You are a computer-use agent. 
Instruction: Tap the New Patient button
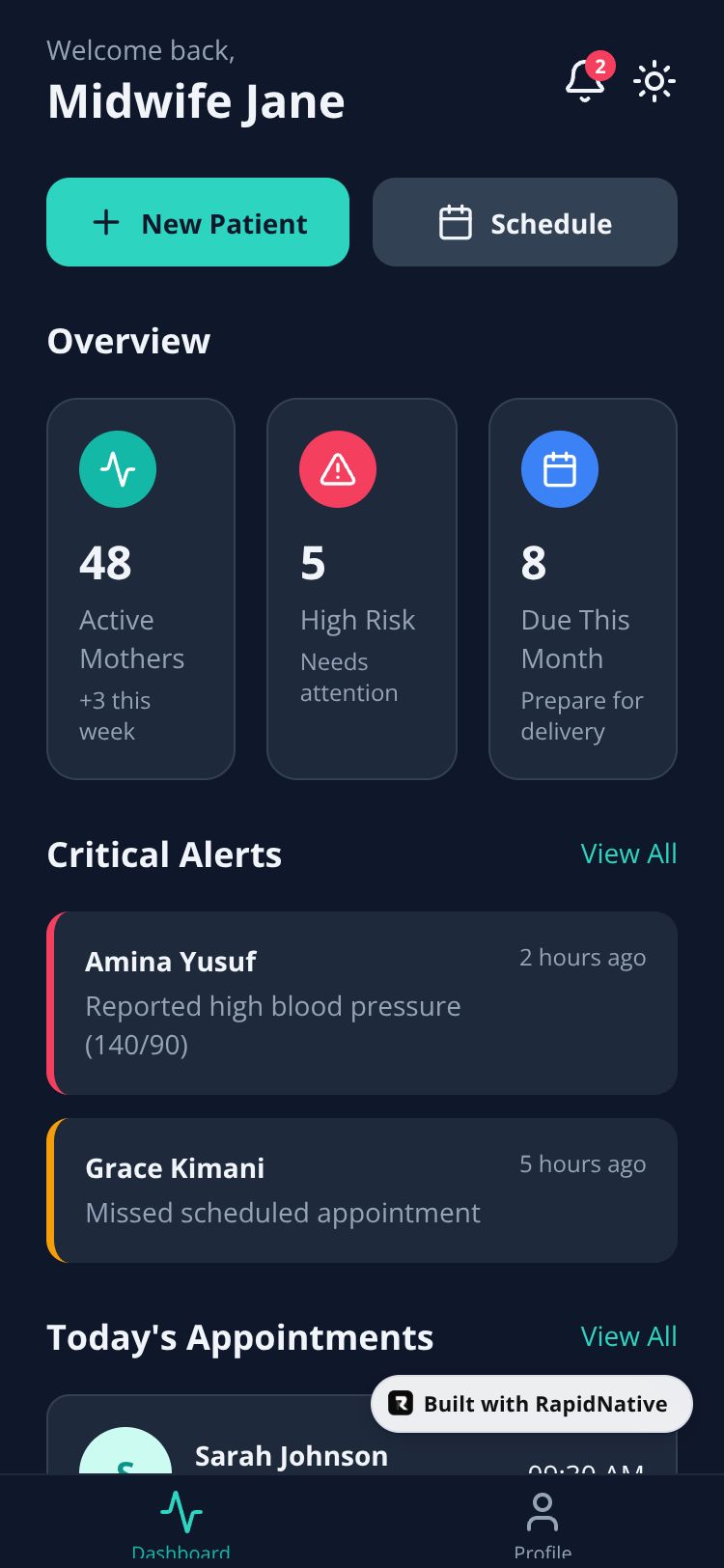(x=198, y=222)
